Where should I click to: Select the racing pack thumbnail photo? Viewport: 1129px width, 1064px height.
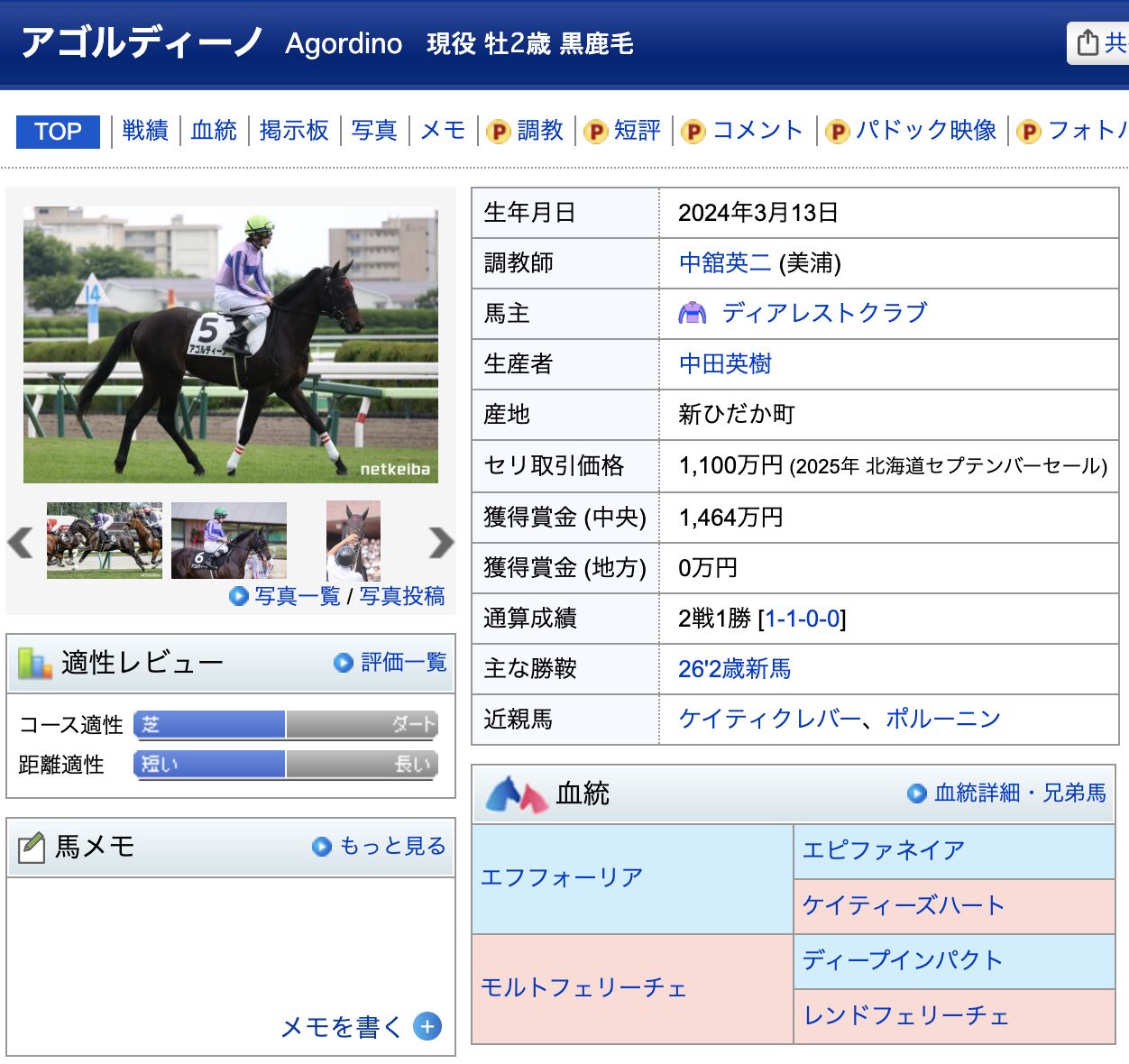tap(105, 540)
